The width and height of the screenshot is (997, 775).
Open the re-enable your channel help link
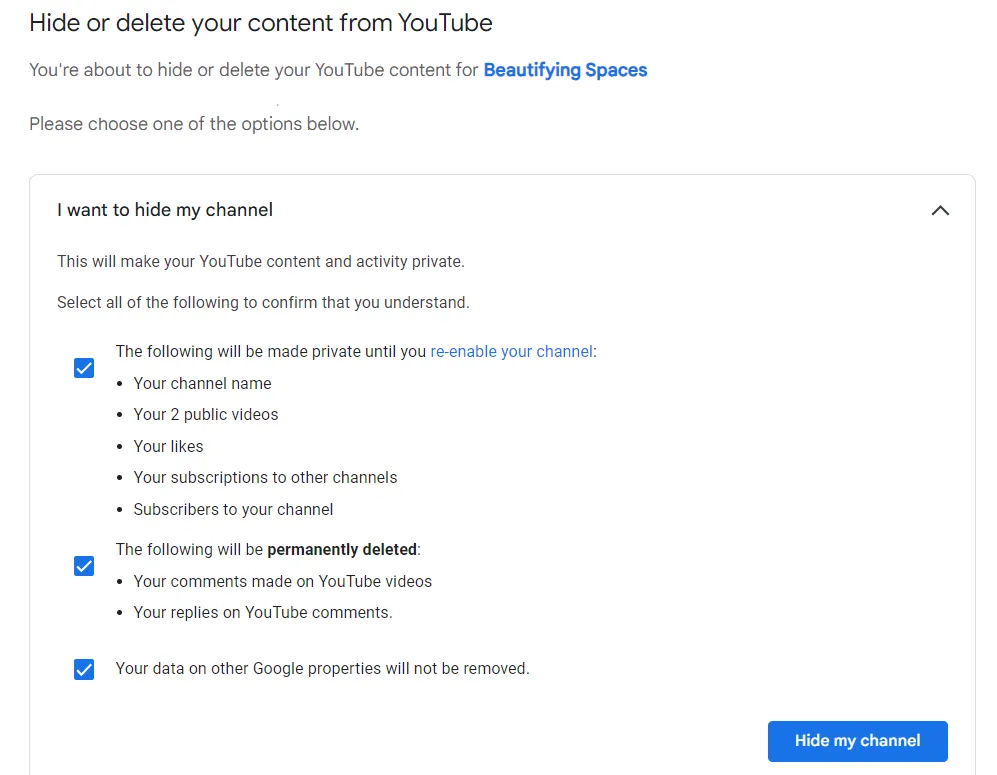pos(511,351)
